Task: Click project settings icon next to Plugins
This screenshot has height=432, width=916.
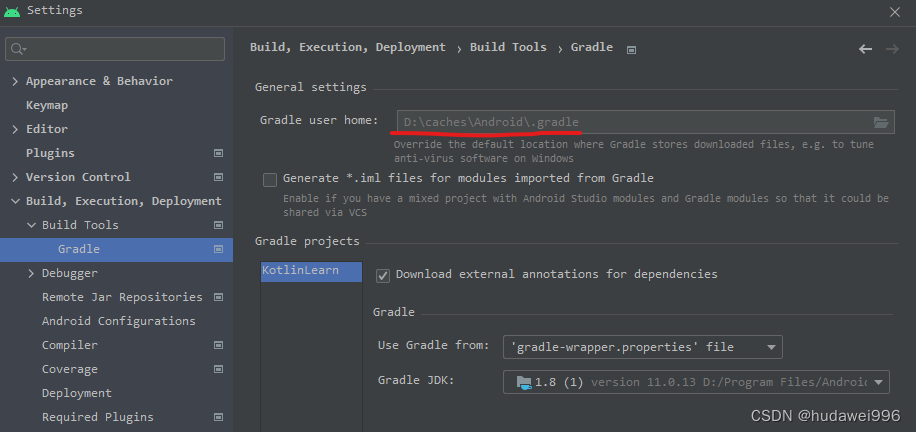Action: tap(218, 153)
